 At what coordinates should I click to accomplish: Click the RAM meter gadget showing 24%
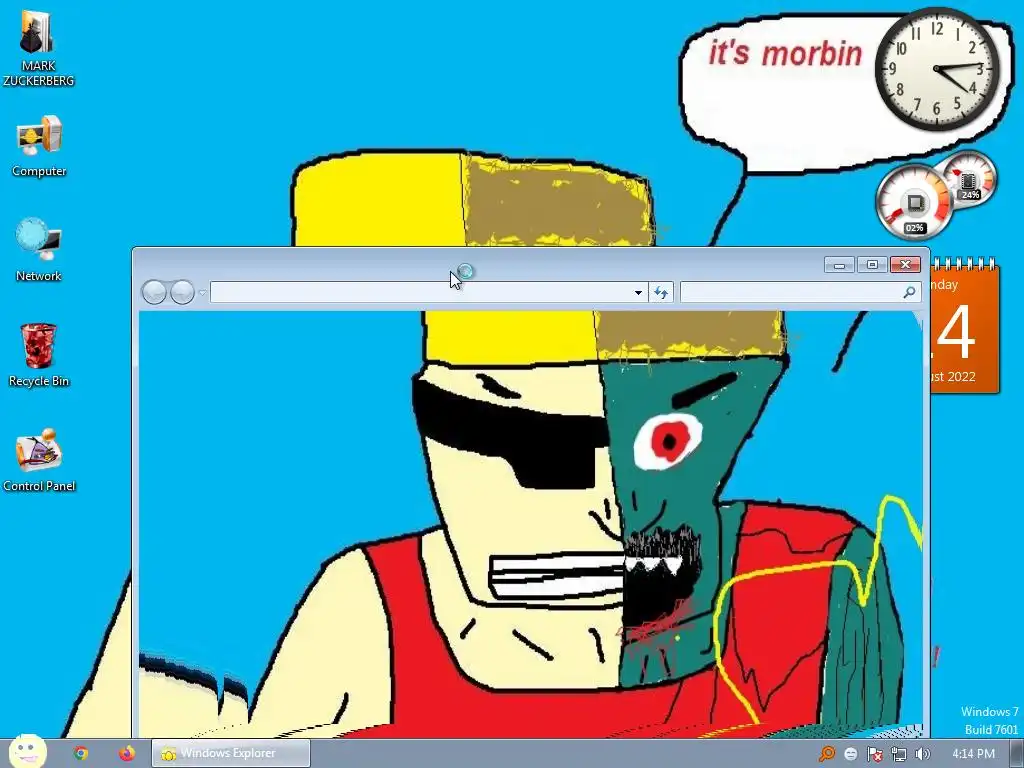pyautogui.click(x=970, y=178)
